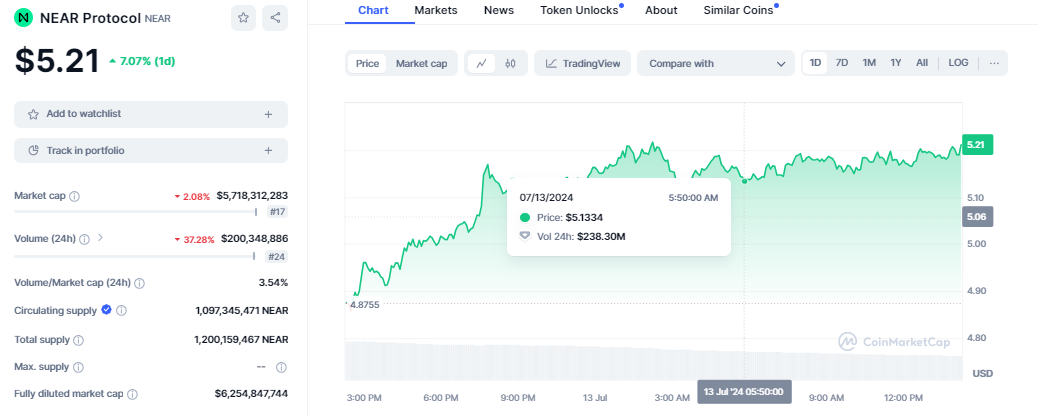Click the Track in portfolio button
This screenshot has width=1038, height=417.
click(x=151, y=151)
